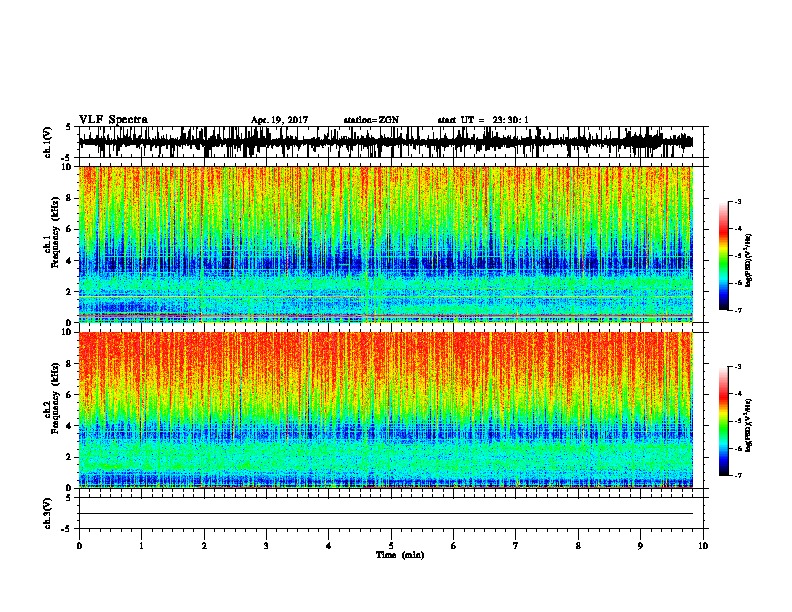Click the time axis tick label 5
The image size is (792, 612).
(x=391, y=546)
